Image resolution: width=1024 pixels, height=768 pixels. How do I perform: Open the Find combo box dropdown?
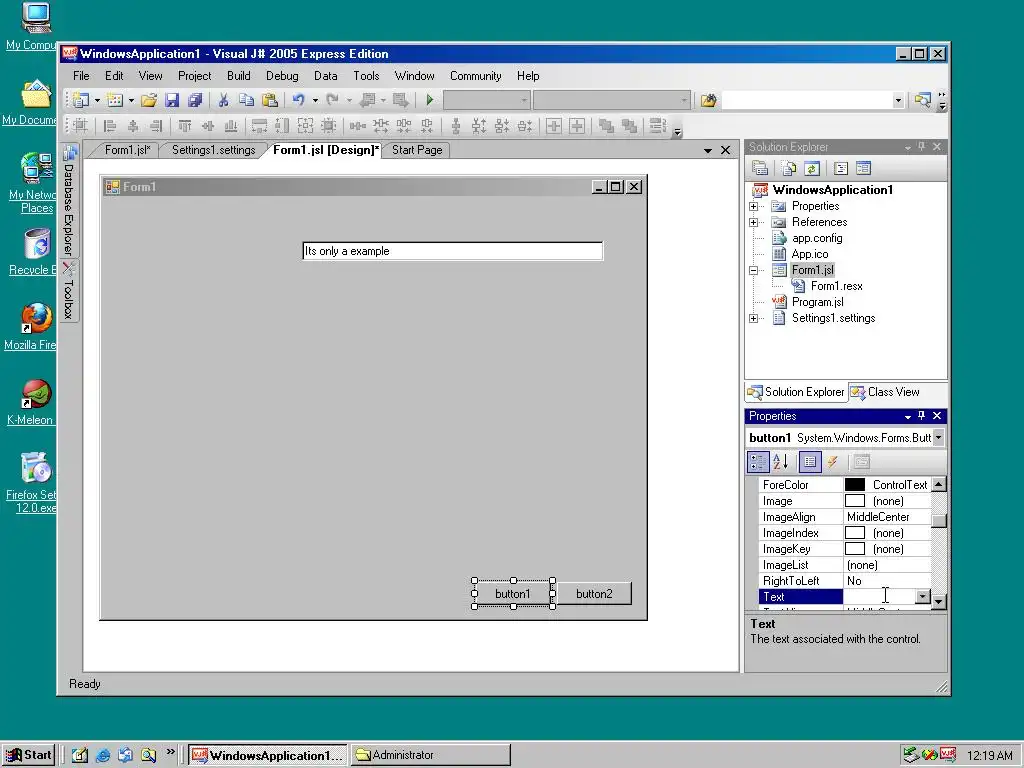tap(898, 100)
